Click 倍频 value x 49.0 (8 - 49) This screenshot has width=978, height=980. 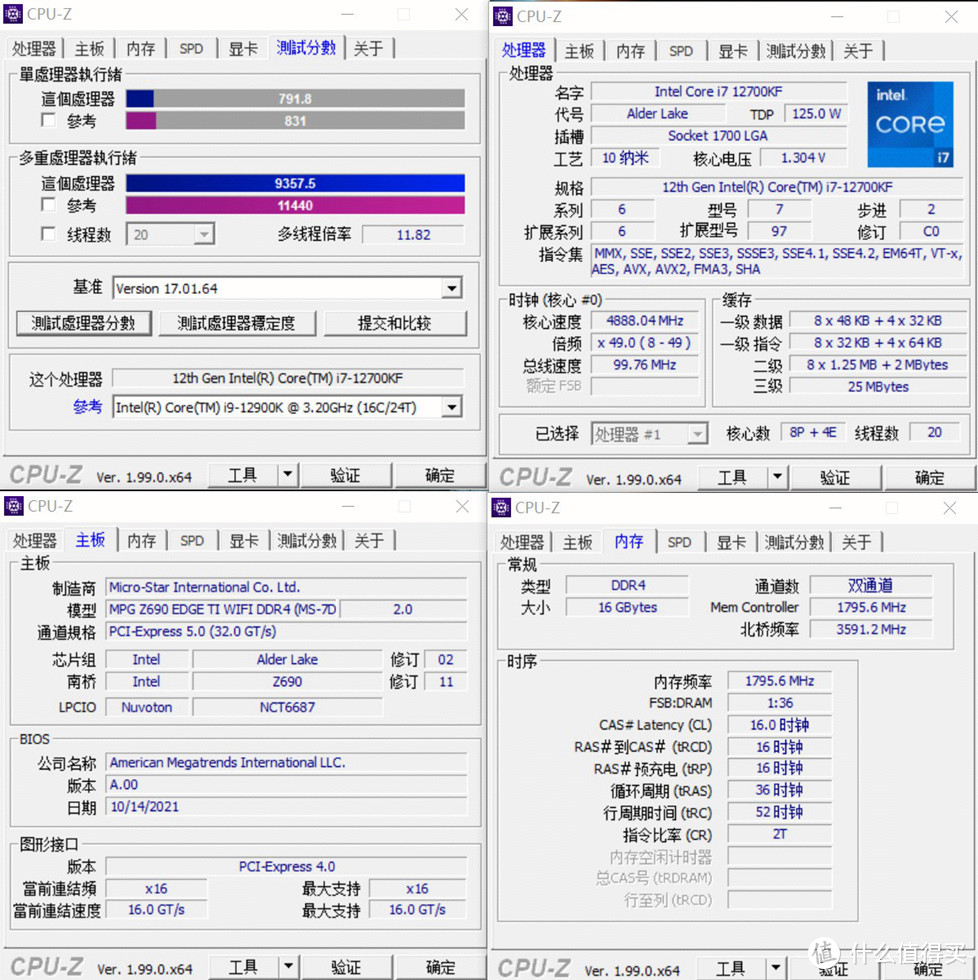click(x=644, y=342)
